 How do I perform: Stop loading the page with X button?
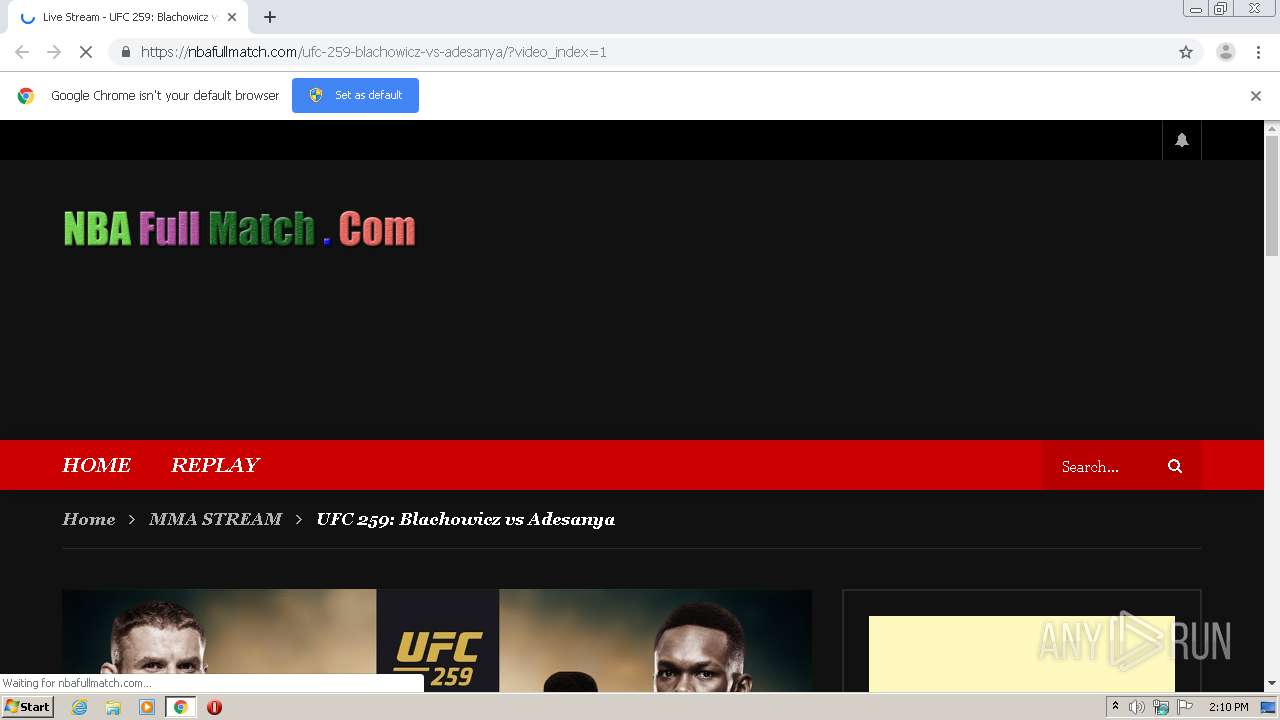tap(86, 52)
